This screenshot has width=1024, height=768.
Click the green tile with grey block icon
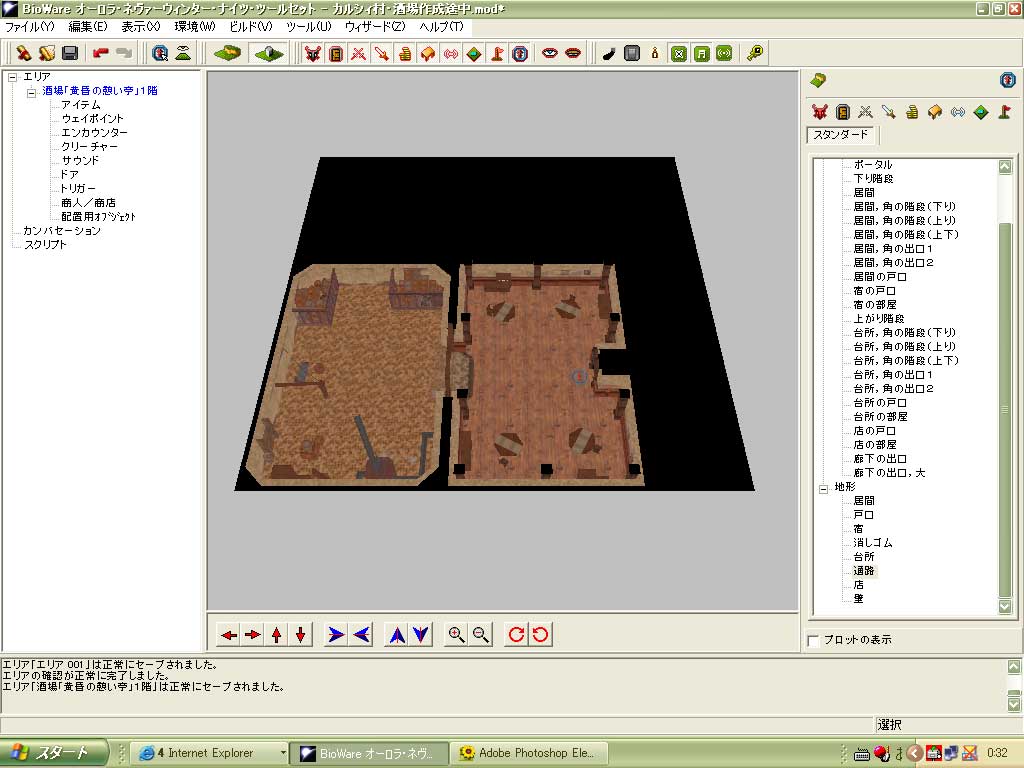pos(268,53)
